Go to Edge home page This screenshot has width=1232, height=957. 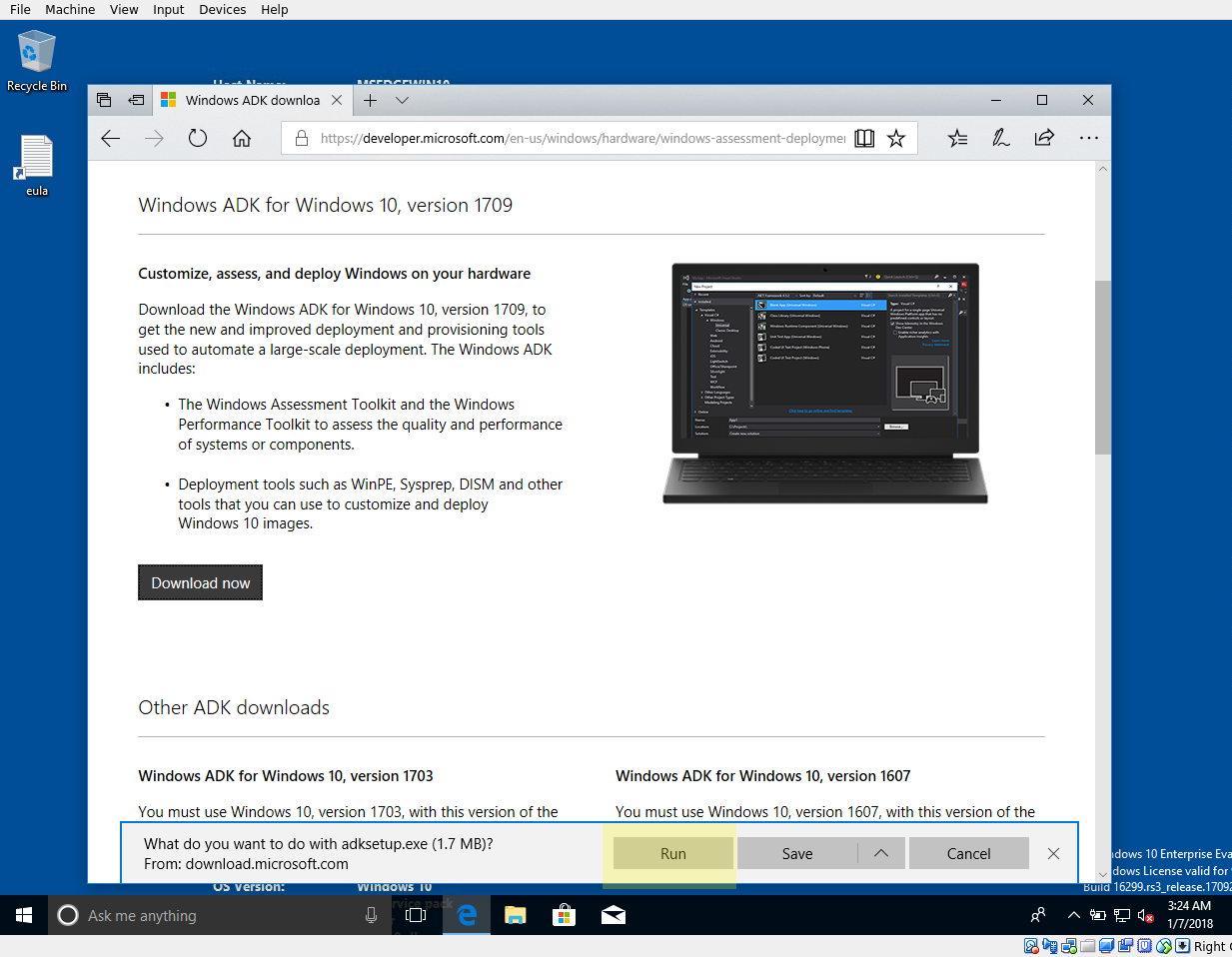coord(242,139)
